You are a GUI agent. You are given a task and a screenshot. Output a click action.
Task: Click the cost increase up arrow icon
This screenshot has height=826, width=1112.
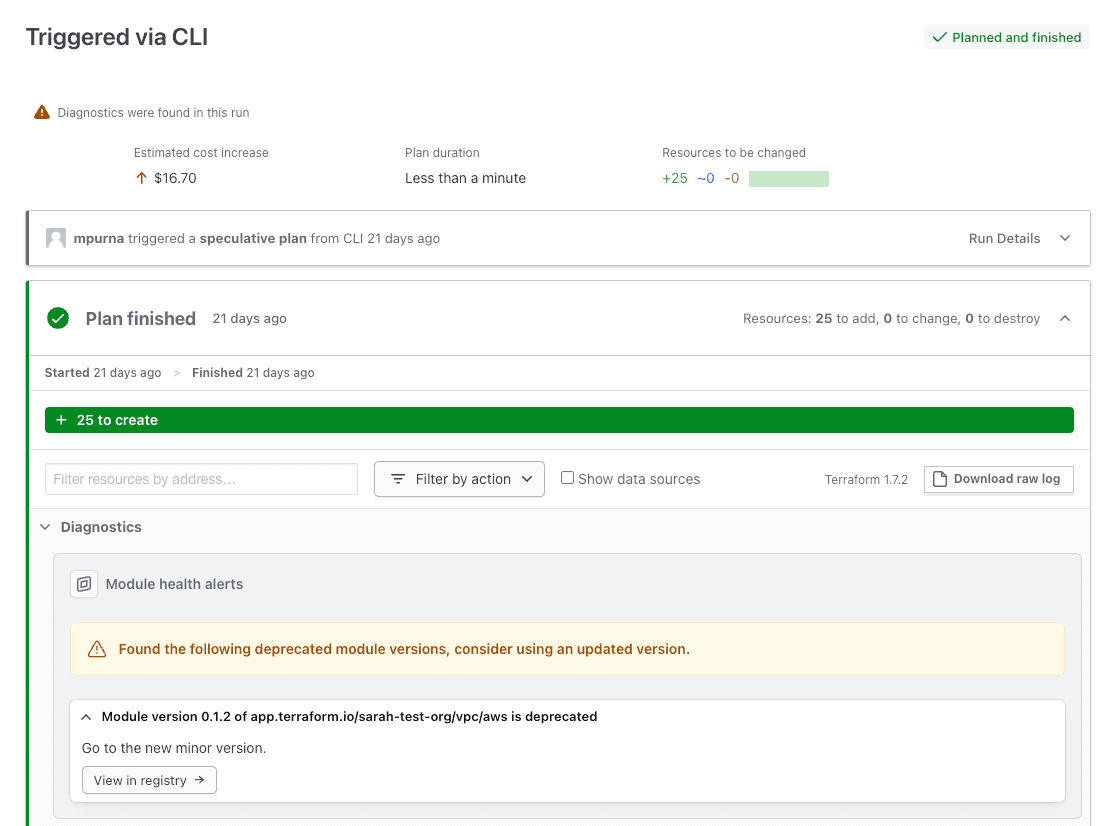click(x=141, y=179)
